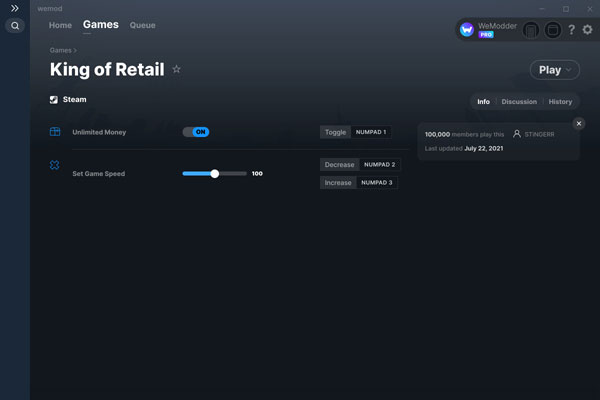The height and width of the screenshot is (400, 600).
Task: Change the NUMPAD 3 hotkey binding
Action: point(377,183)
